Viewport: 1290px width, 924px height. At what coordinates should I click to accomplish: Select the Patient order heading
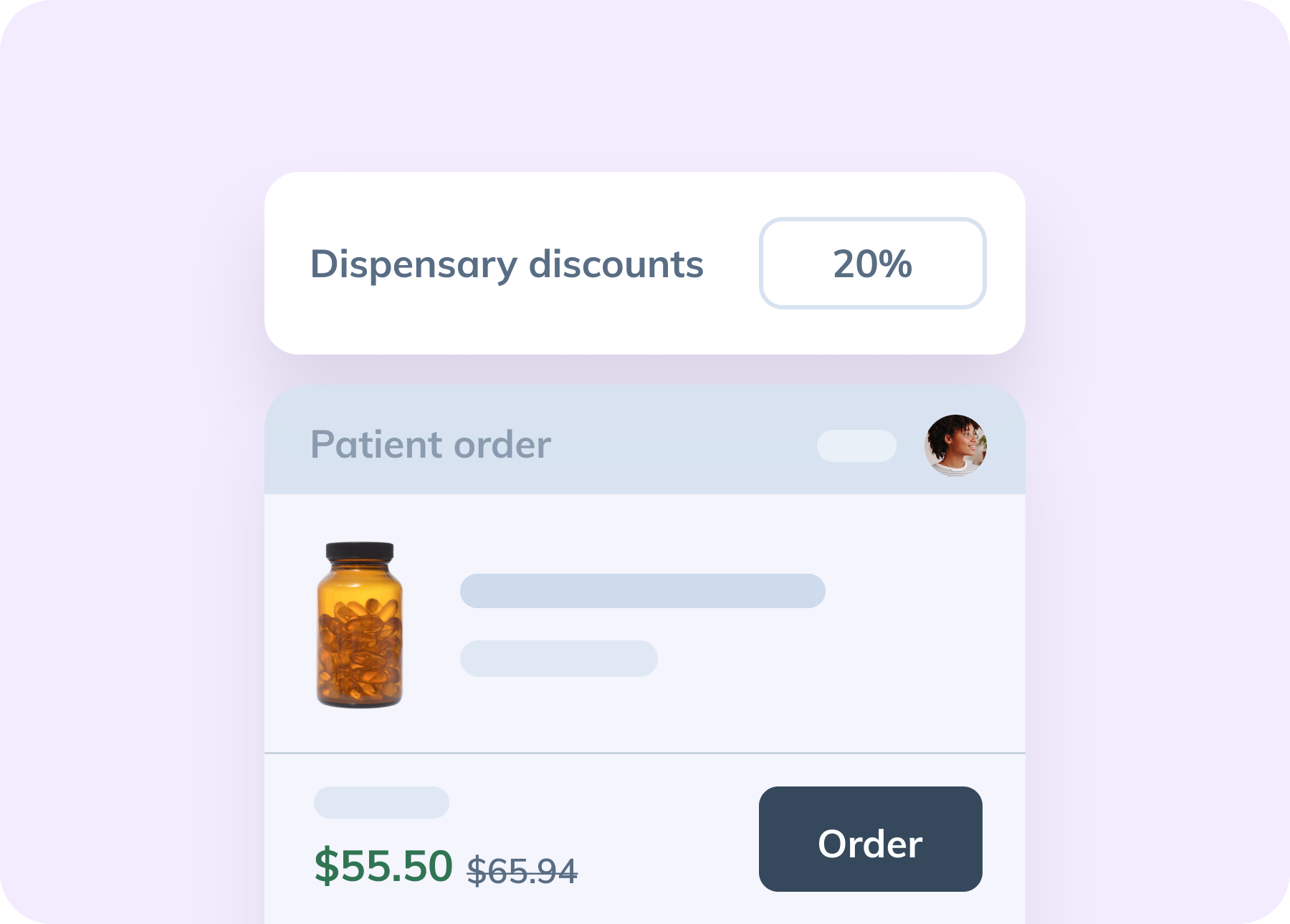(x=430, y=445)
